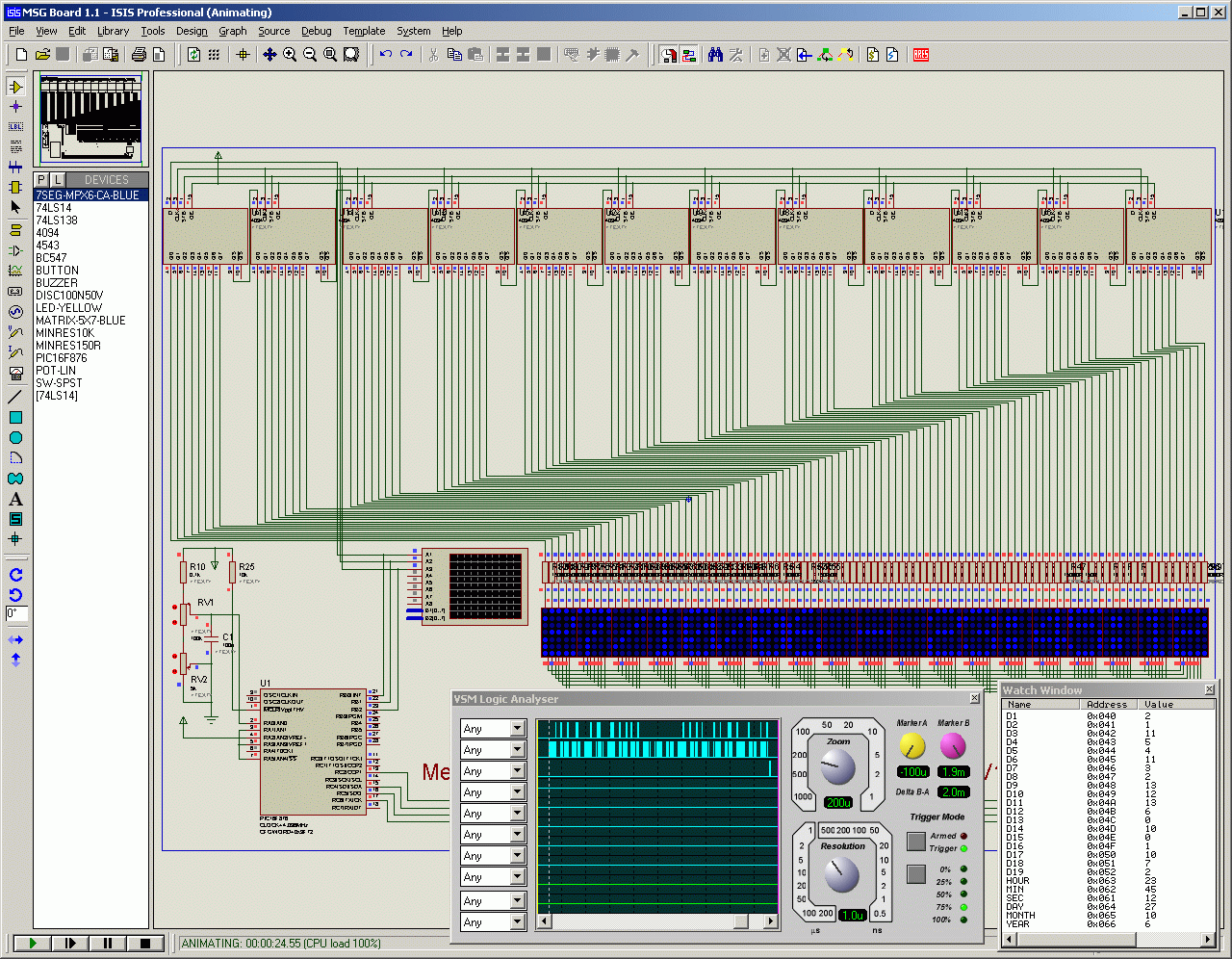Select the Bus drawing tool
Viewport: 1232px width, 959px height.
coord(15,168)
